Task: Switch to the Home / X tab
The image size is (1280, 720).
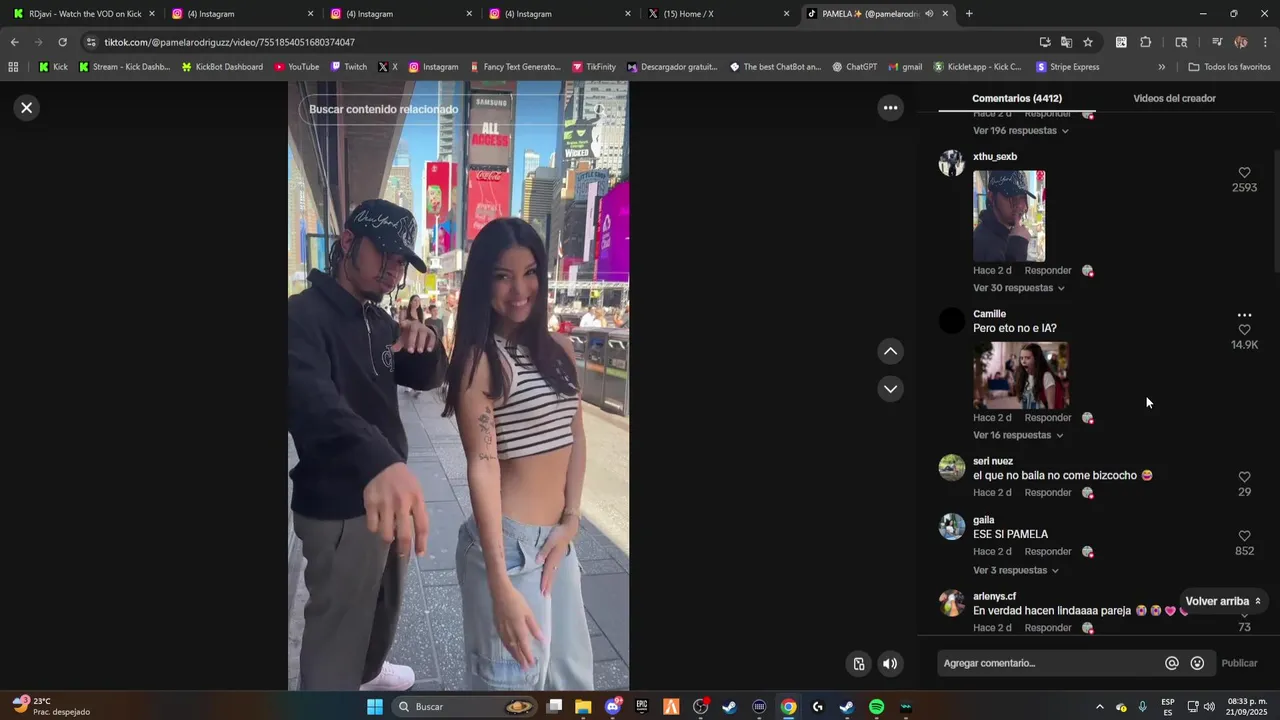Action: [x=719, y=14]
